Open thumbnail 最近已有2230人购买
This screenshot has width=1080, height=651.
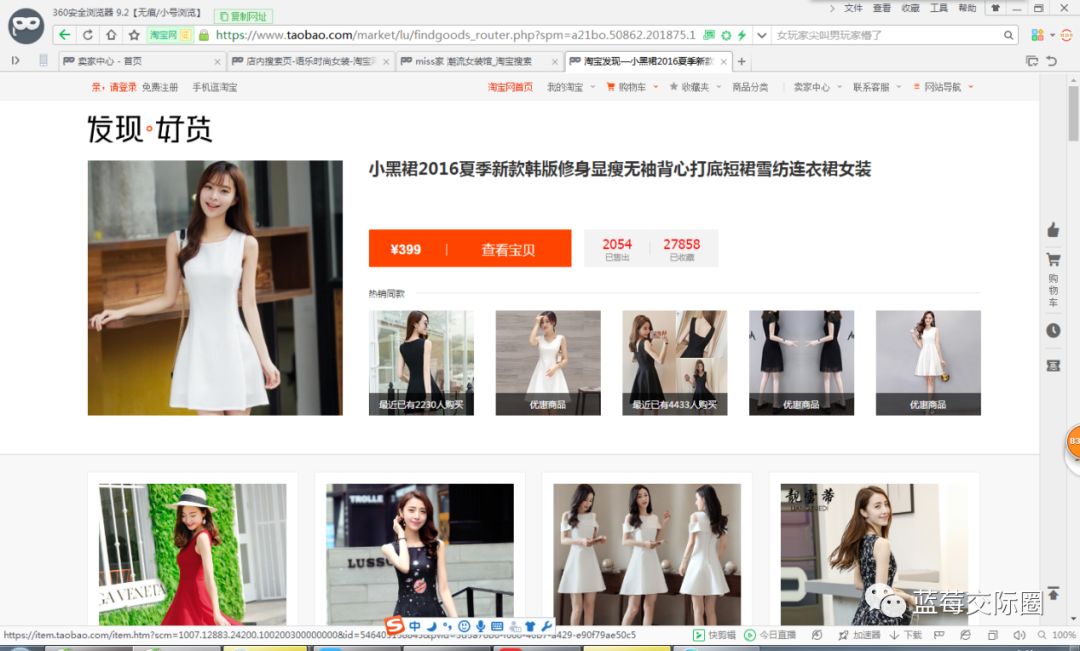point(421,363)
